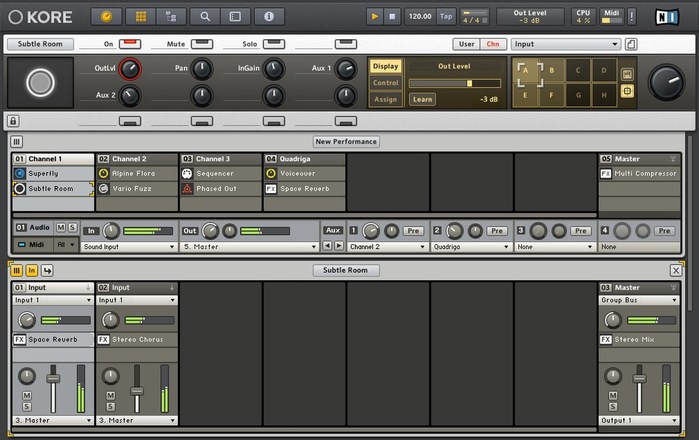Select the Phased Out effect icon
This screenshot has width=699, height=440.
point(187,189)
